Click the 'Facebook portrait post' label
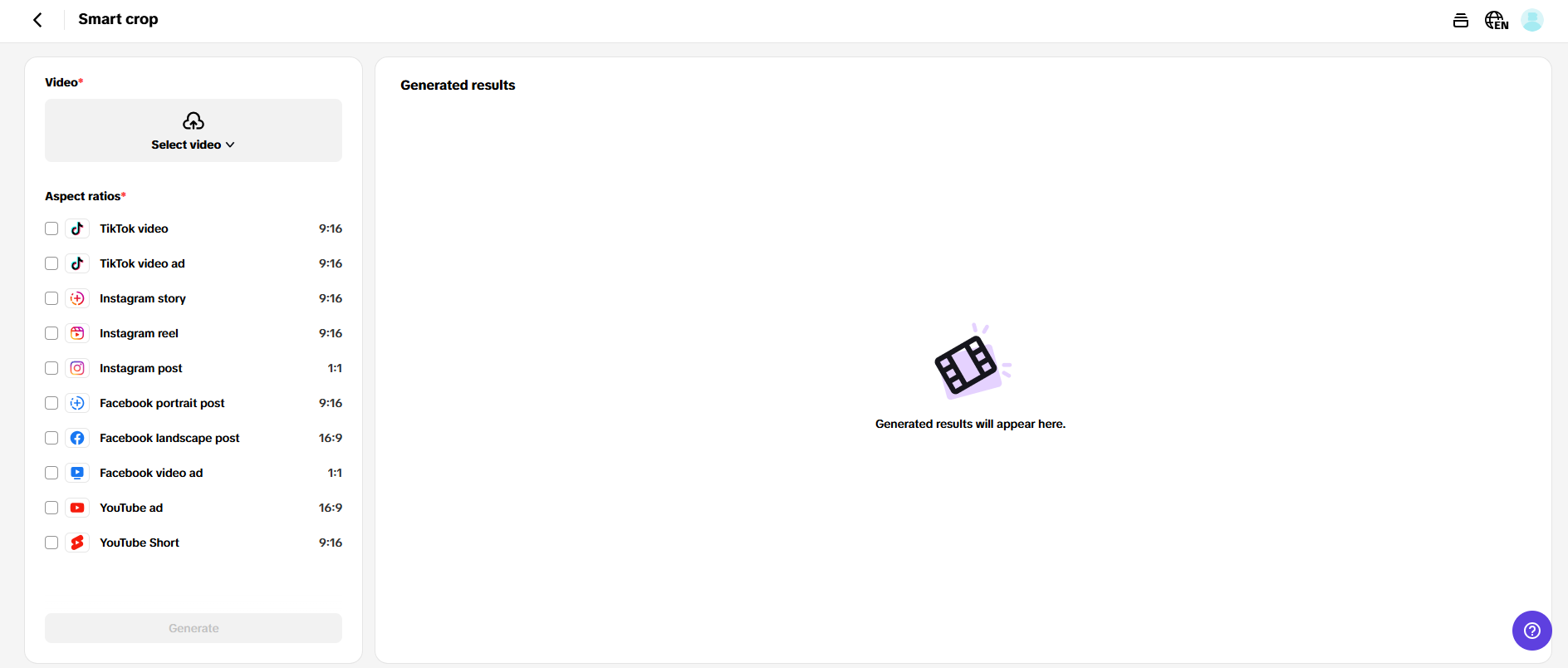1568x668 pixels. tap(162, 403)
